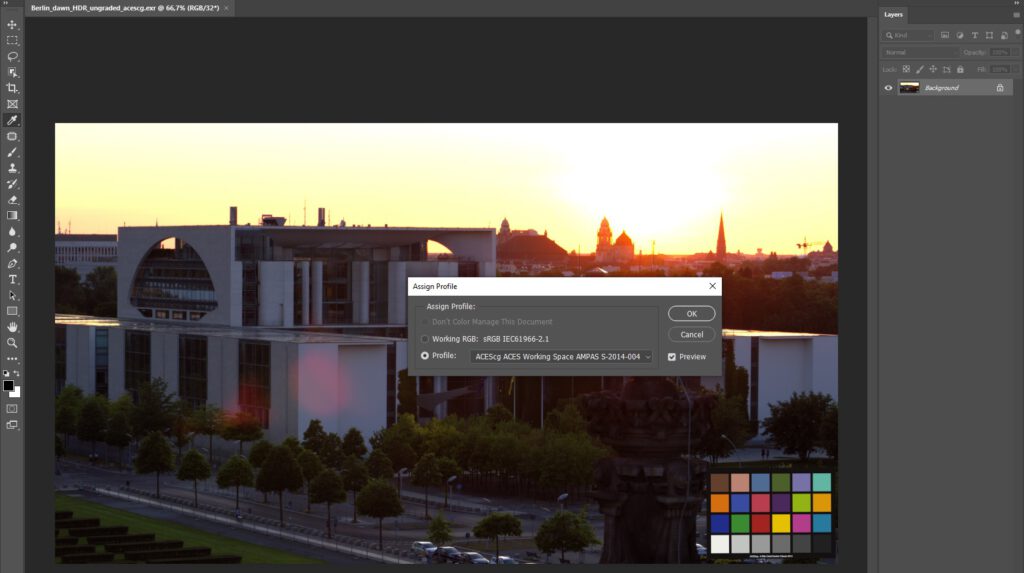Select the Lasso tool
Screen dimensions: 1024x573
click(12, 56)
